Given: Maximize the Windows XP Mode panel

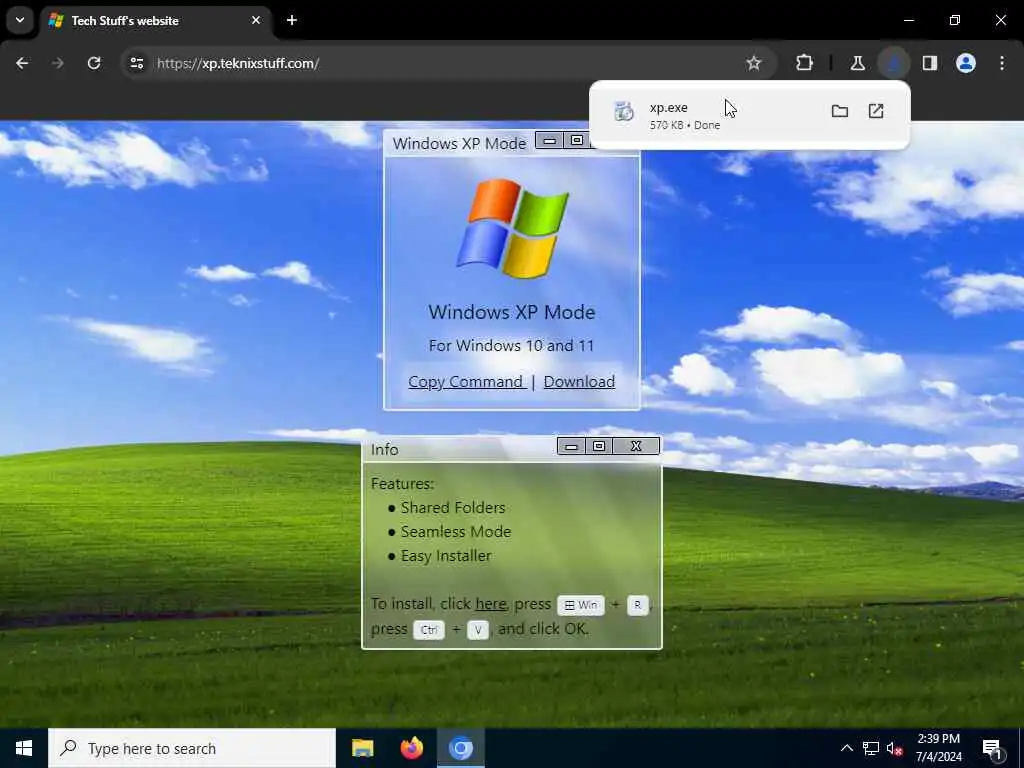Looking at the screenshot, I should click(x=577, y=140).
